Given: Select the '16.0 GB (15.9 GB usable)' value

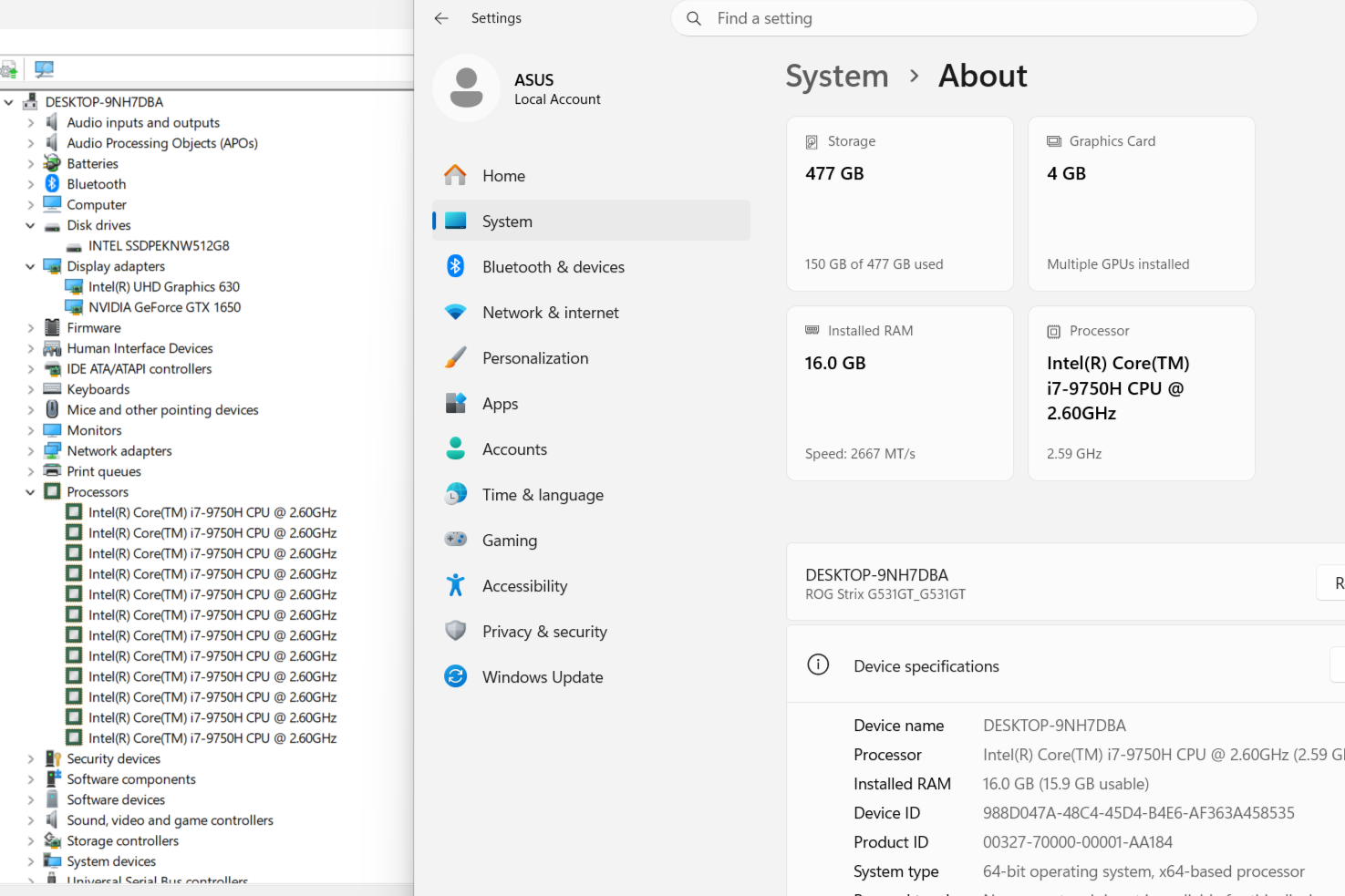Looking at the screenshot, I should point(1066,784).
